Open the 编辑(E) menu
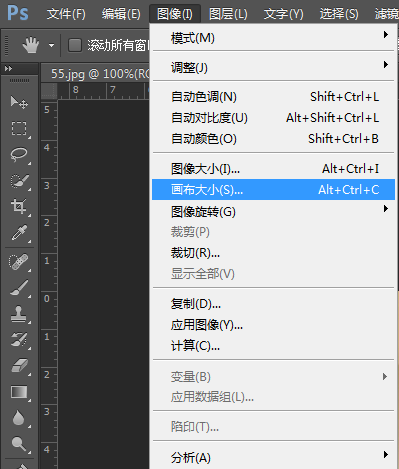Viewport: 399px width, 469px height. click(x=121, y=14)
